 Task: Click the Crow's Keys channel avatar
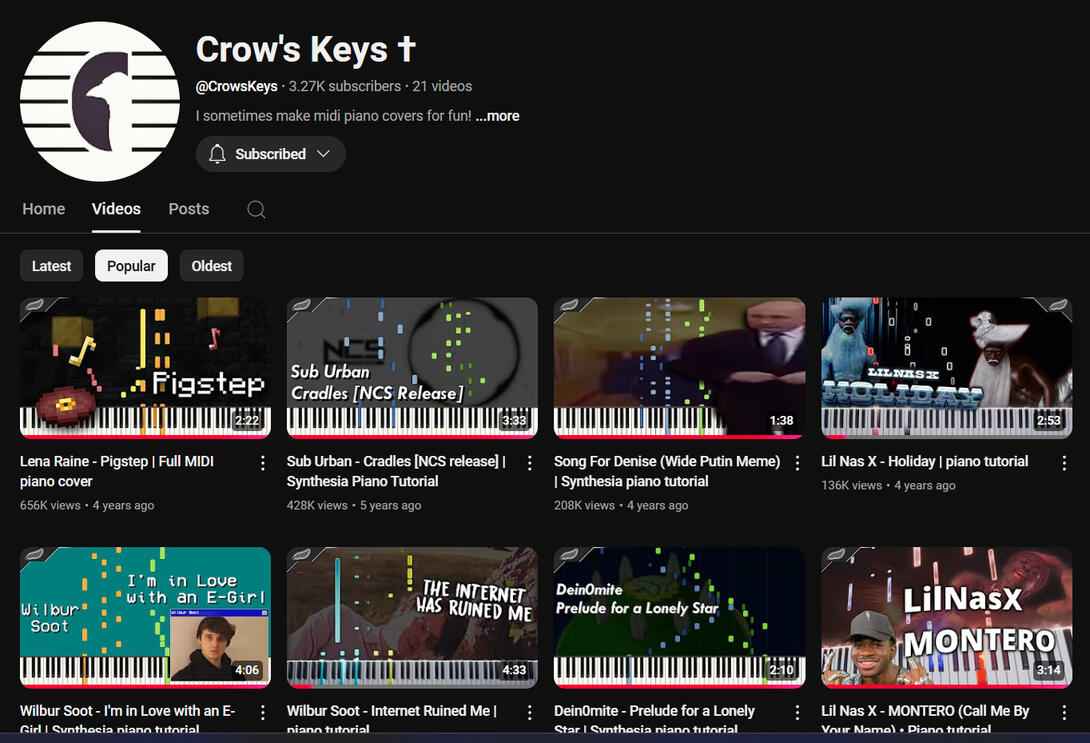tap(100, 101)
